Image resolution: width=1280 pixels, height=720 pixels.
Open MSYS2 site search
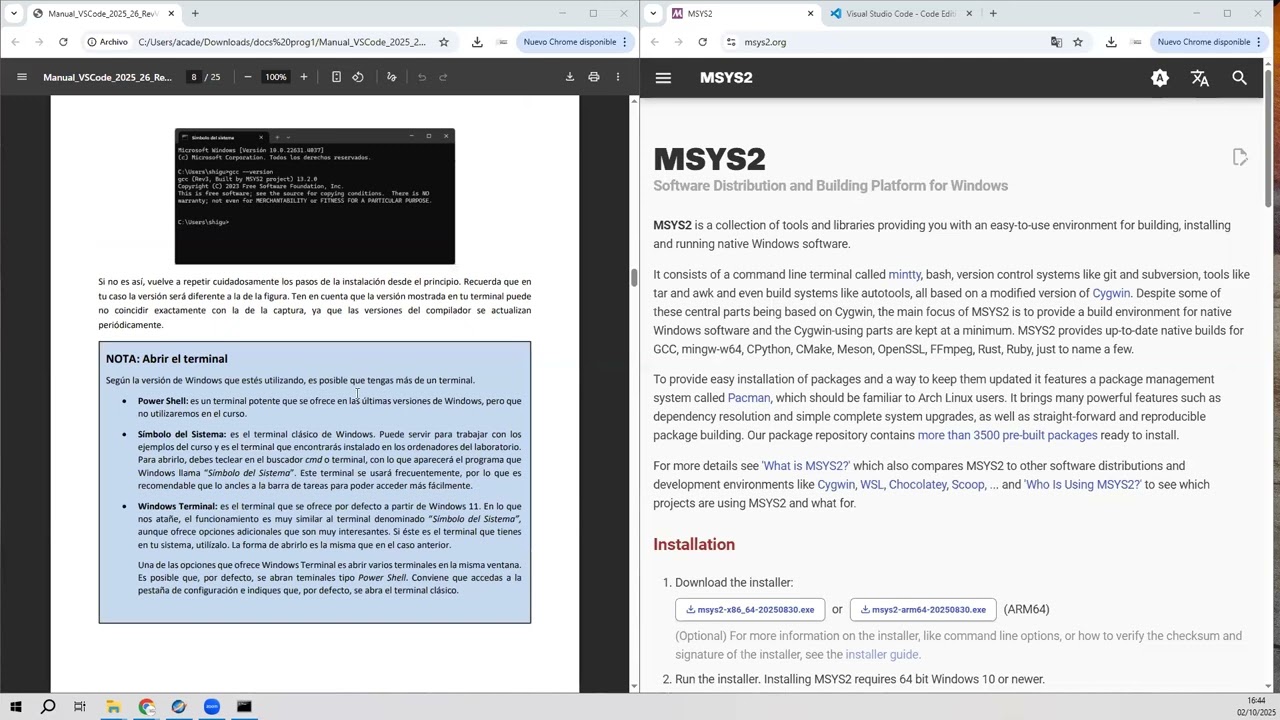coord(1240,78)
